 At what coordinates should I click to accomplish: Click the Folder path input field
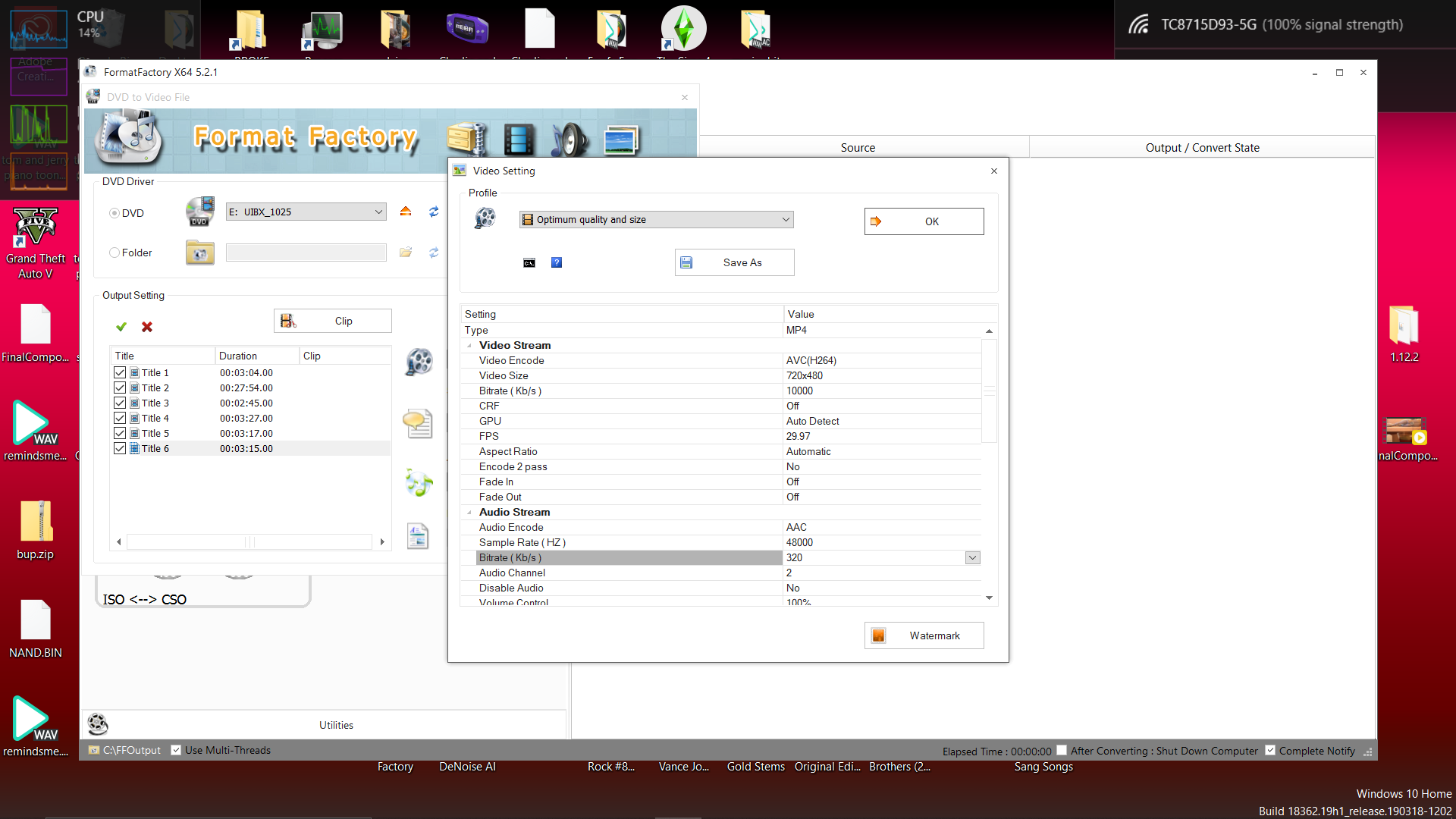point(306,253)
